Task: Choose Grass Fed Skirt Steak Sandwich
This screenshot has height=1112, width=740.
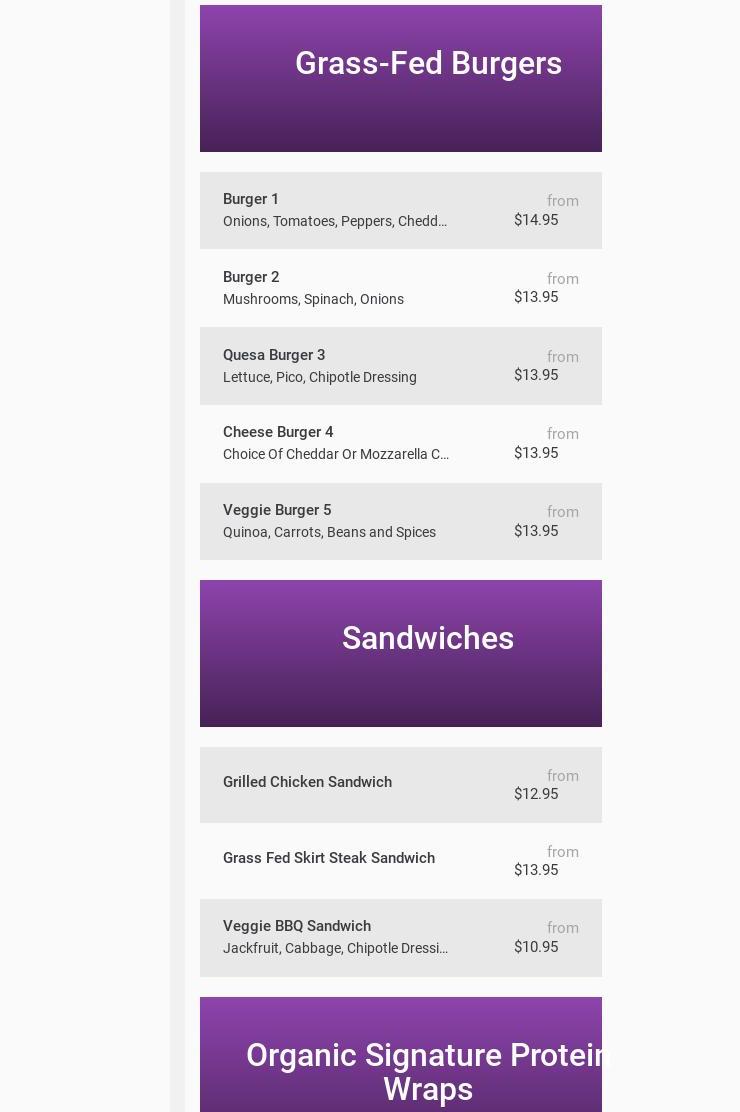Action: (329, 858)
